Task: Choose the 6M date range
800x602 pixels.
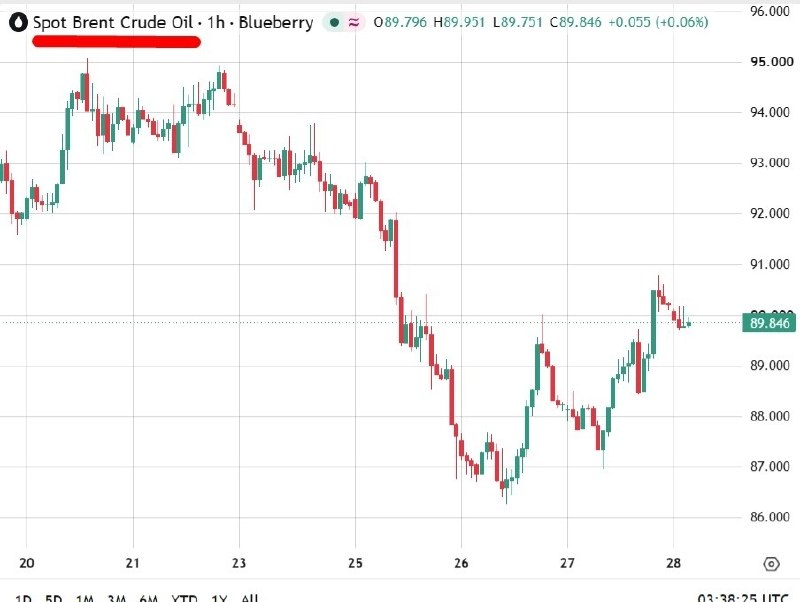Action: tap(148, 598)
